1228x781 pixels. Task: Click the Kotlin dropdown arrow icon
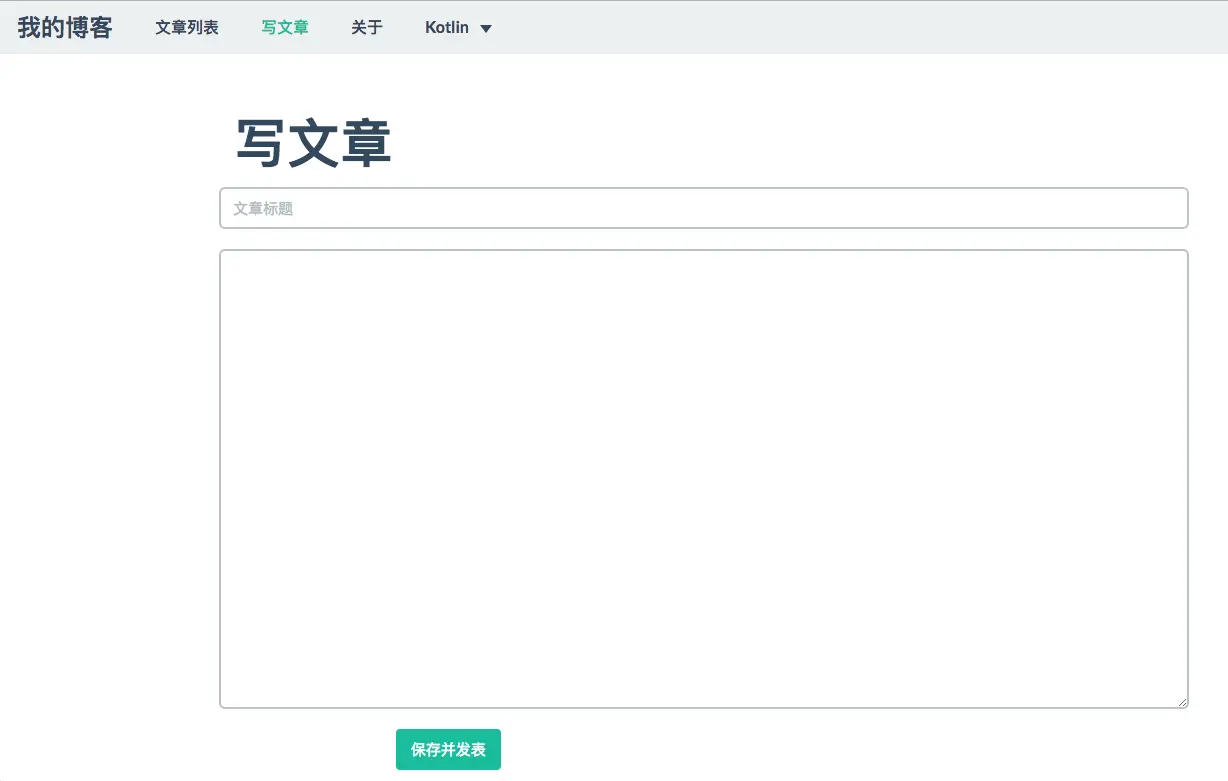pos(486,29)
